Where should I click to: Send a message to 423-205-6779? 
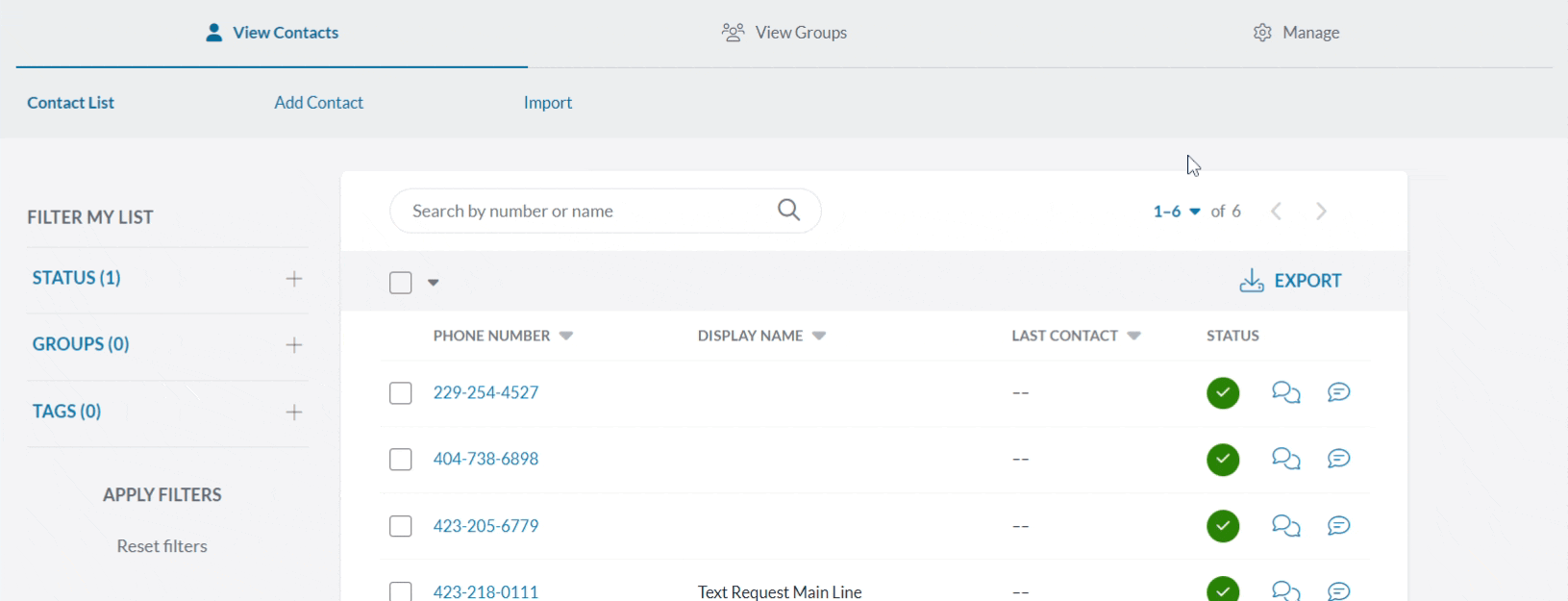pos(1338,526)
